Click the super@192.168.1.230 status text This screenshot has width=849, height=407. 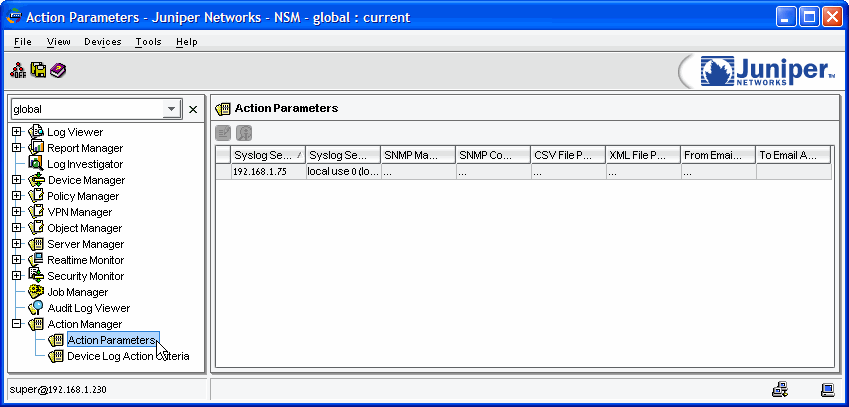57,389
